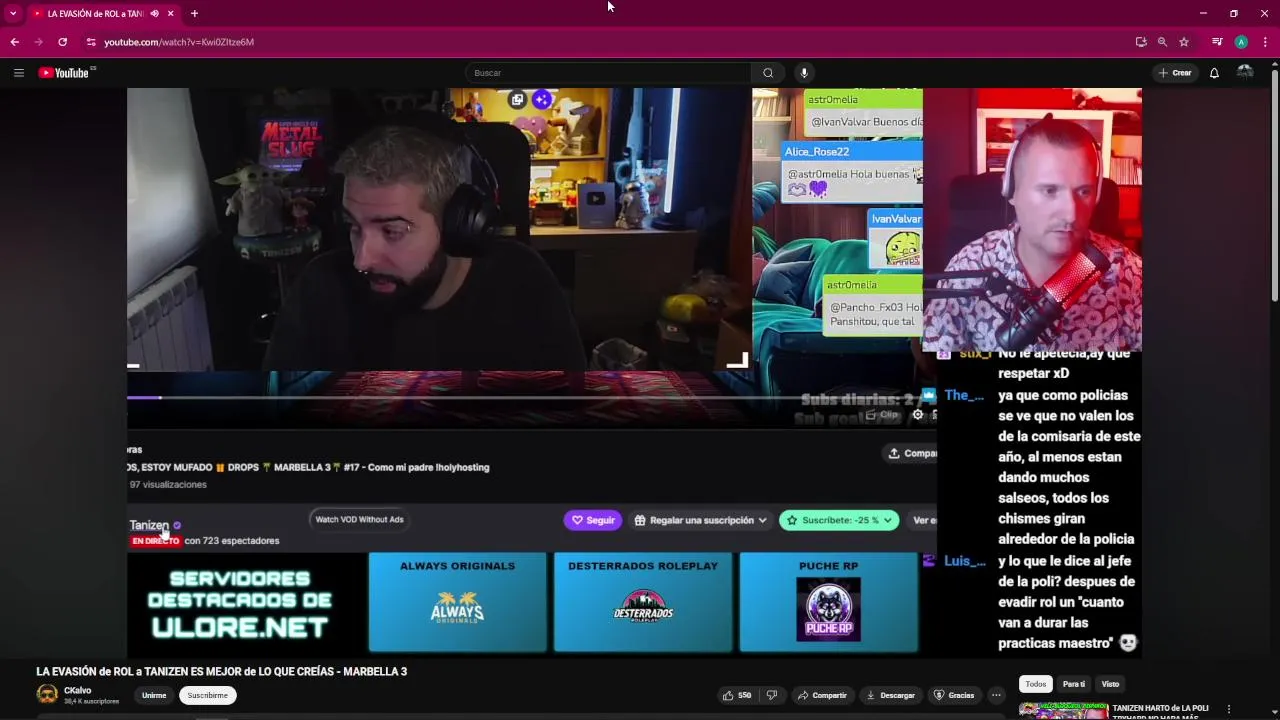
Task: Click the install/cast icon in address bar
Action: point(1141,42)
